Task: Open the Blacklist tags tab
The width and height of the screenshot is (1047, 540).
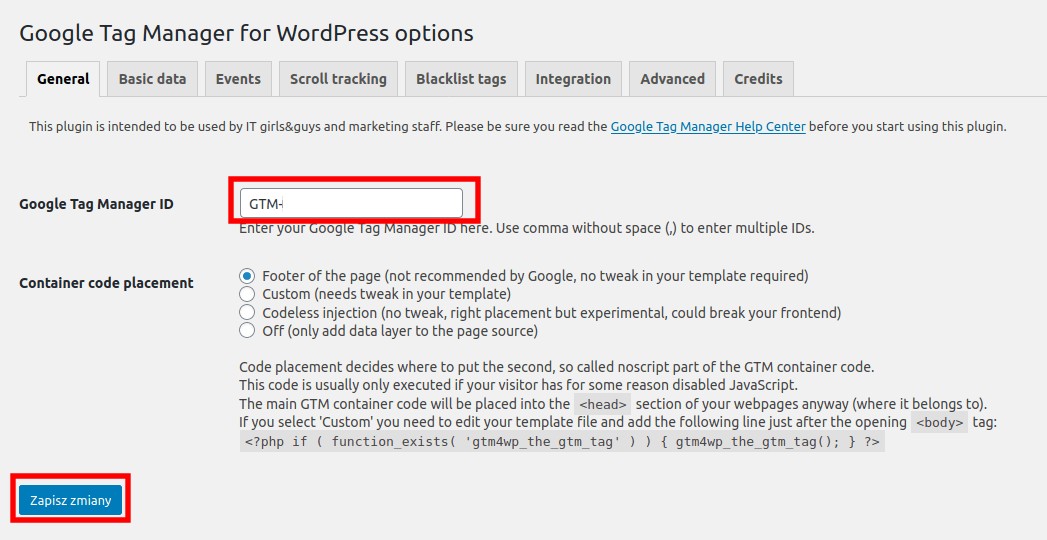Action: coord(461,79)
